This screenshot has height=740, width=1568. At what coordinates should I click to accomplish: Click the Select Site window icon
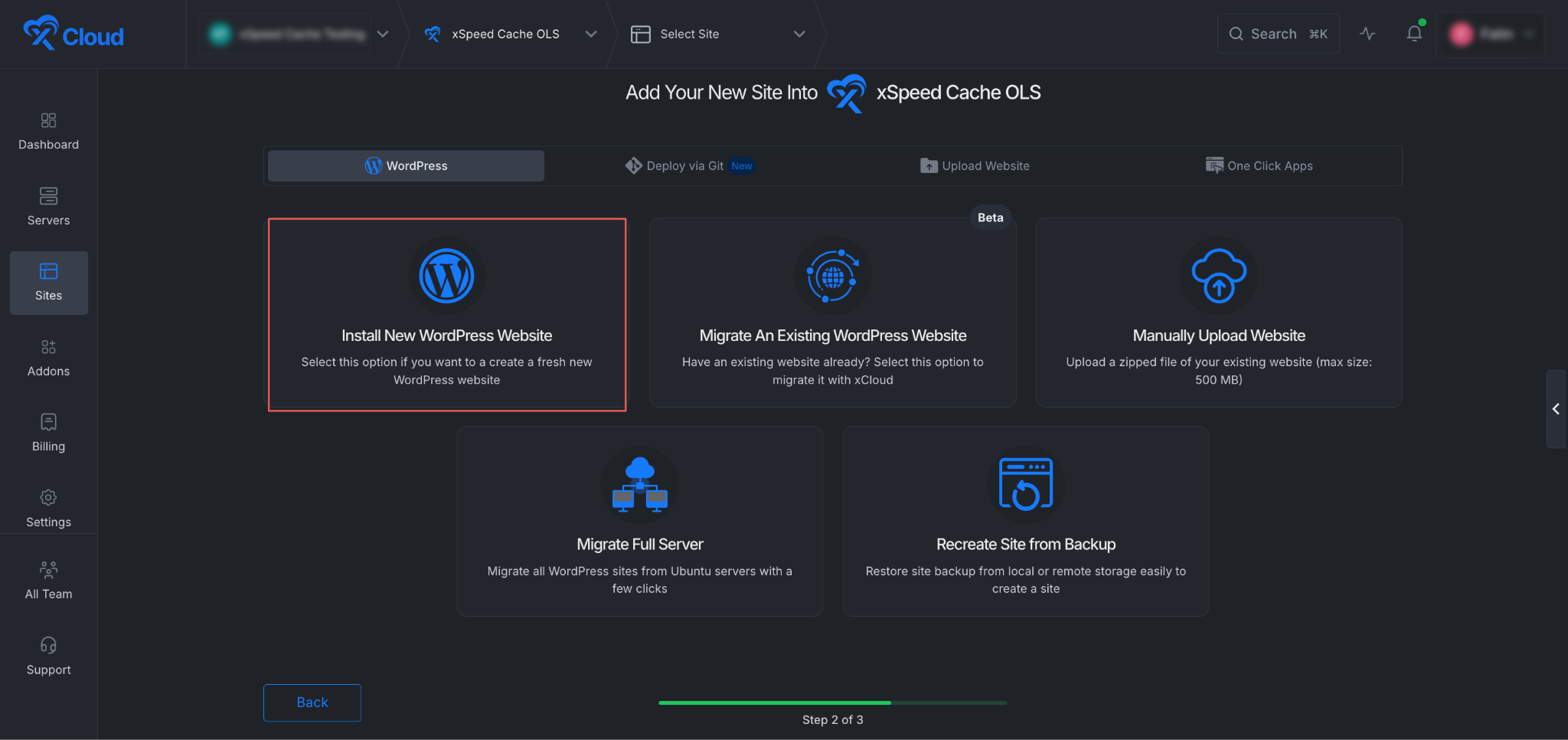point(640,34)
